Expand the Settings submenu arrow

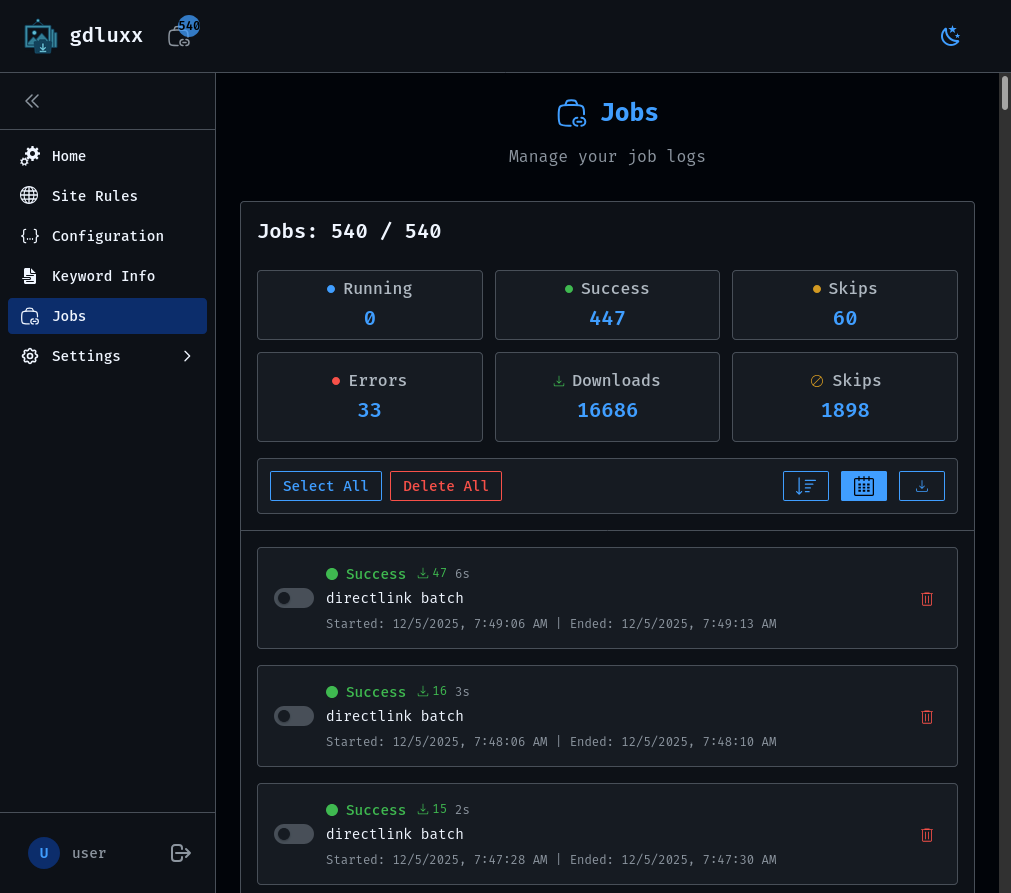tap(186, 356)
